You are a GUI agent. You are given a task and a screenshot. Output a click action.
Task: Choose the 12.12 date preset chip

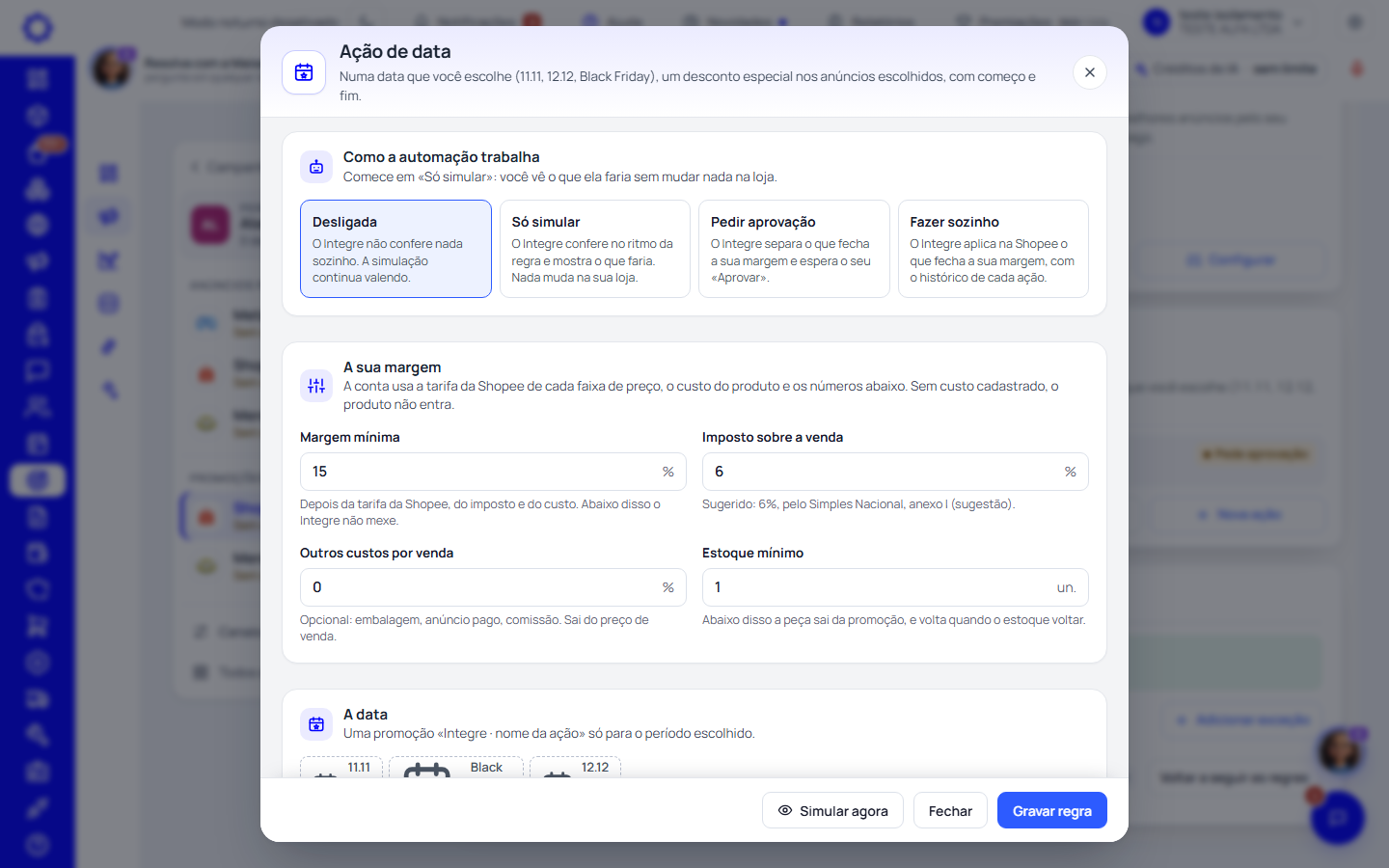pos(575,768)
